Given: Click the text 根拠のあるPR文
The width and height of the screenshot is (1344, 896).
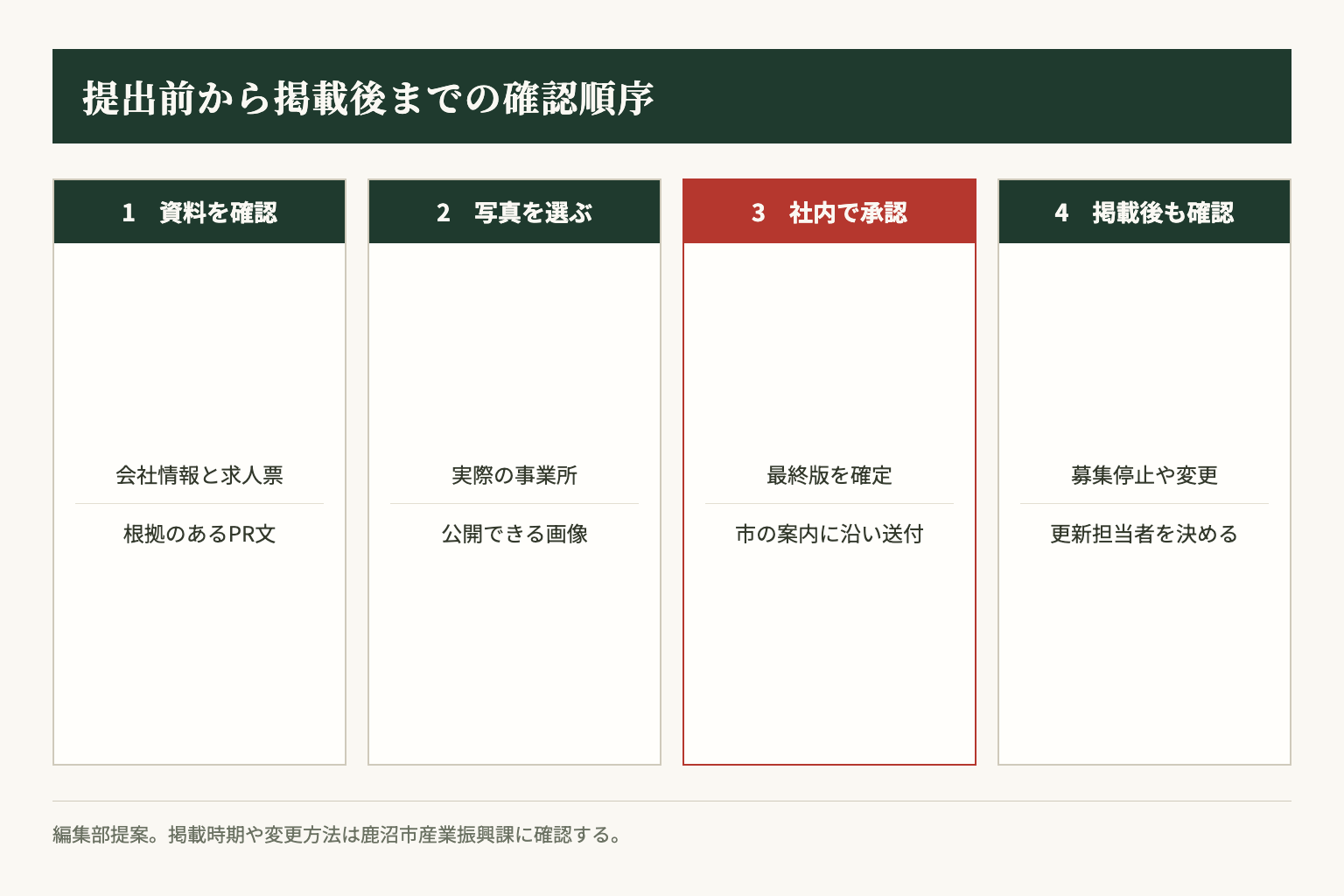Looking at the screenshot, I should [x=199, y=534].
